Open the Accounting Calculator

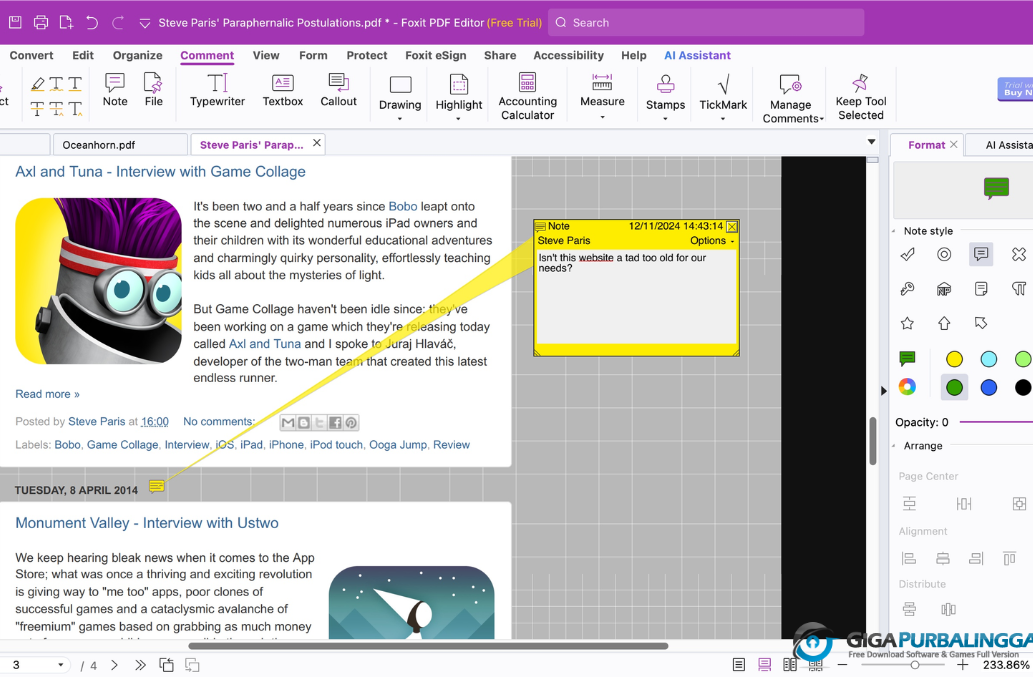click(x=527, y=96)
